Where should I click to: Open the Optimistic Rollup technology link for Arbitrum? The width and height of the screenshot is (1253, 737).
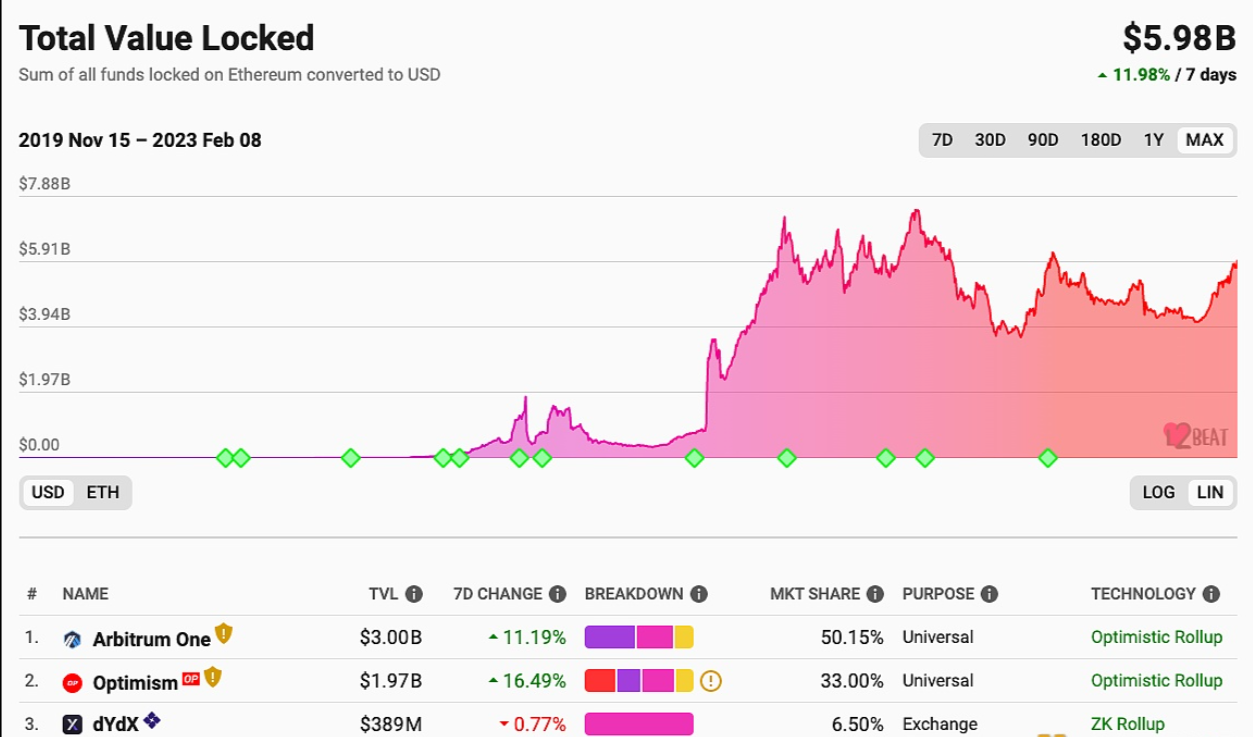pyautogui.click(x=1155, y=636)
